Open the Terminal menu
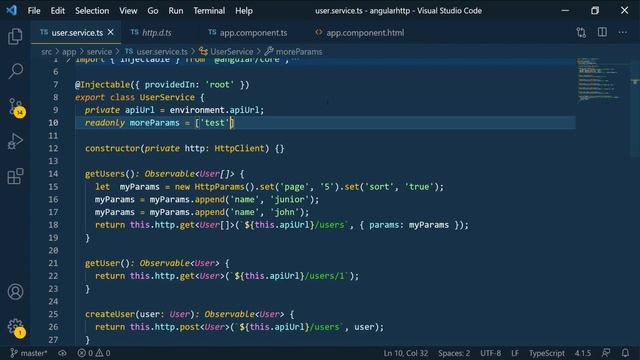Viewport: 640px width, 360px height. point(209,11)
